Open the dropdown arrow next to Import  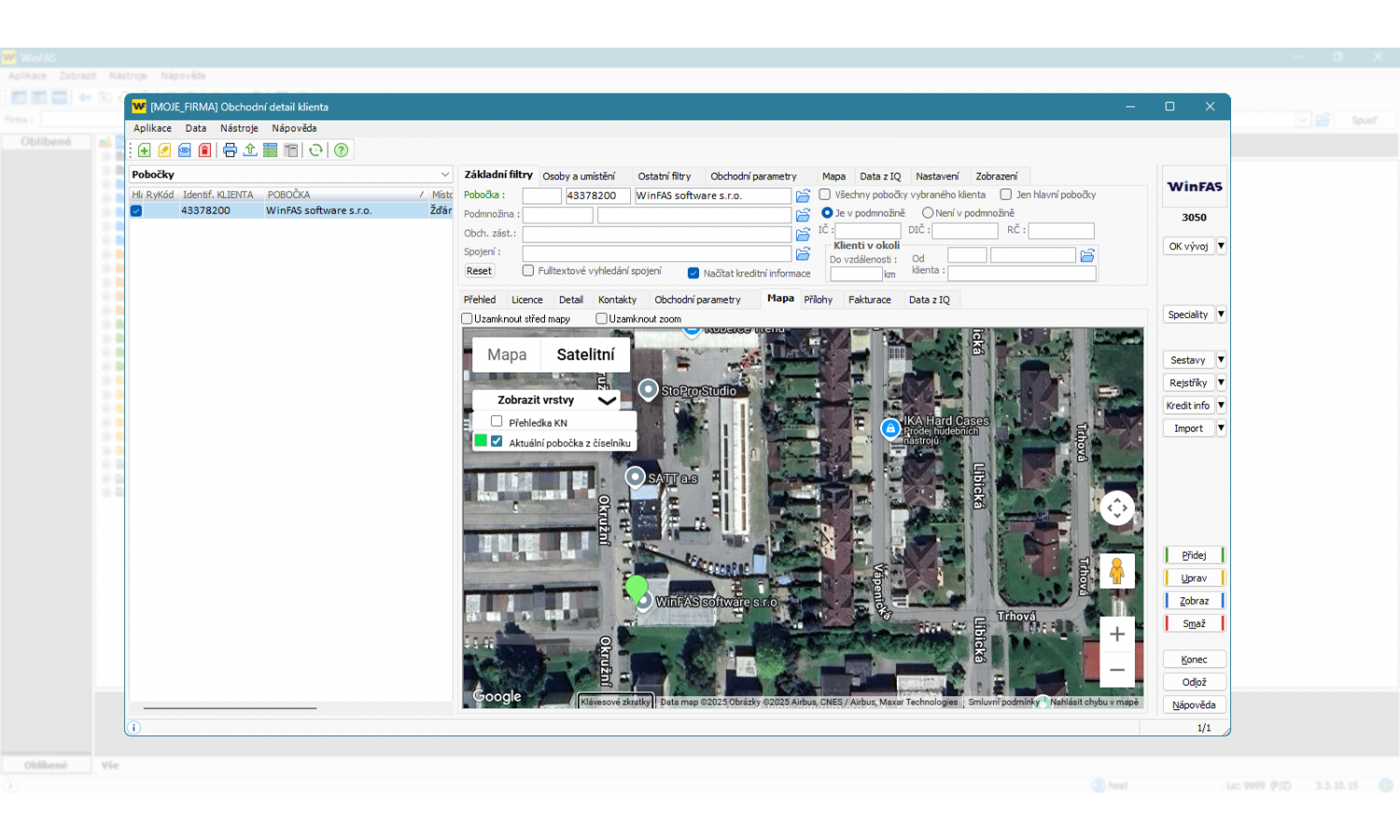[1221, 428]
